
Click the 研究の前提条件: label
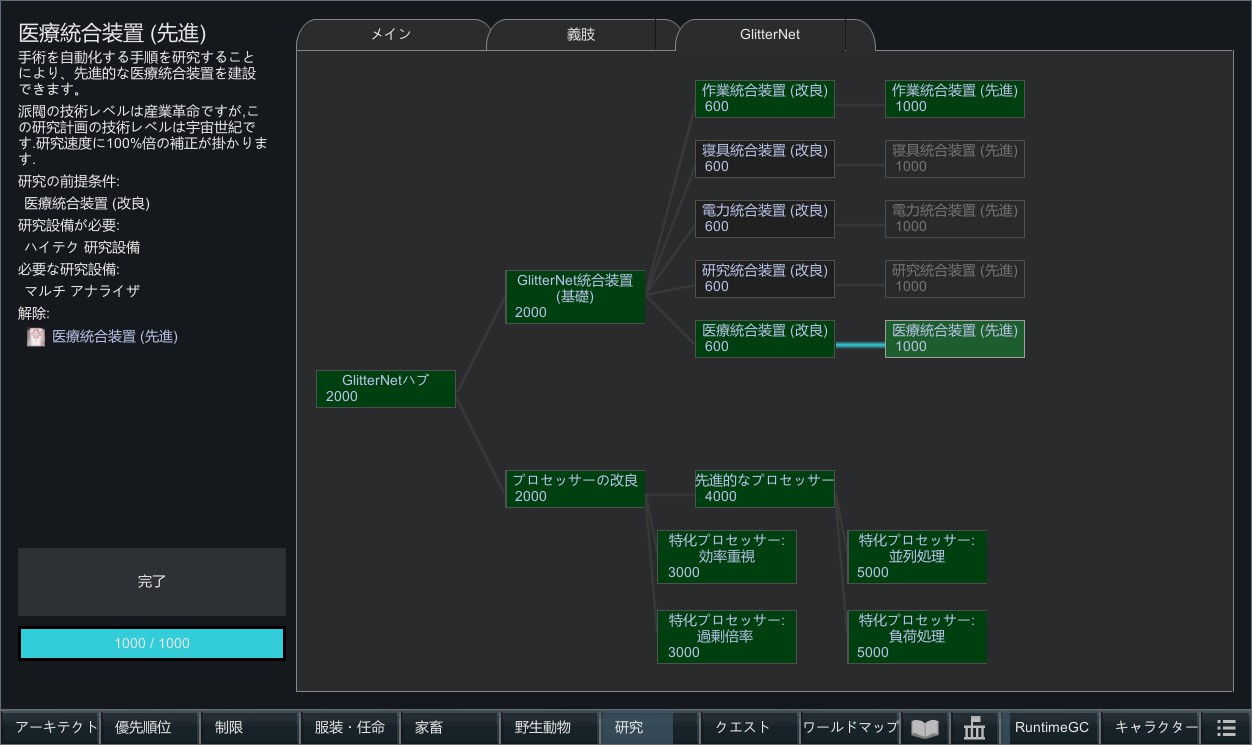point(69,181)
